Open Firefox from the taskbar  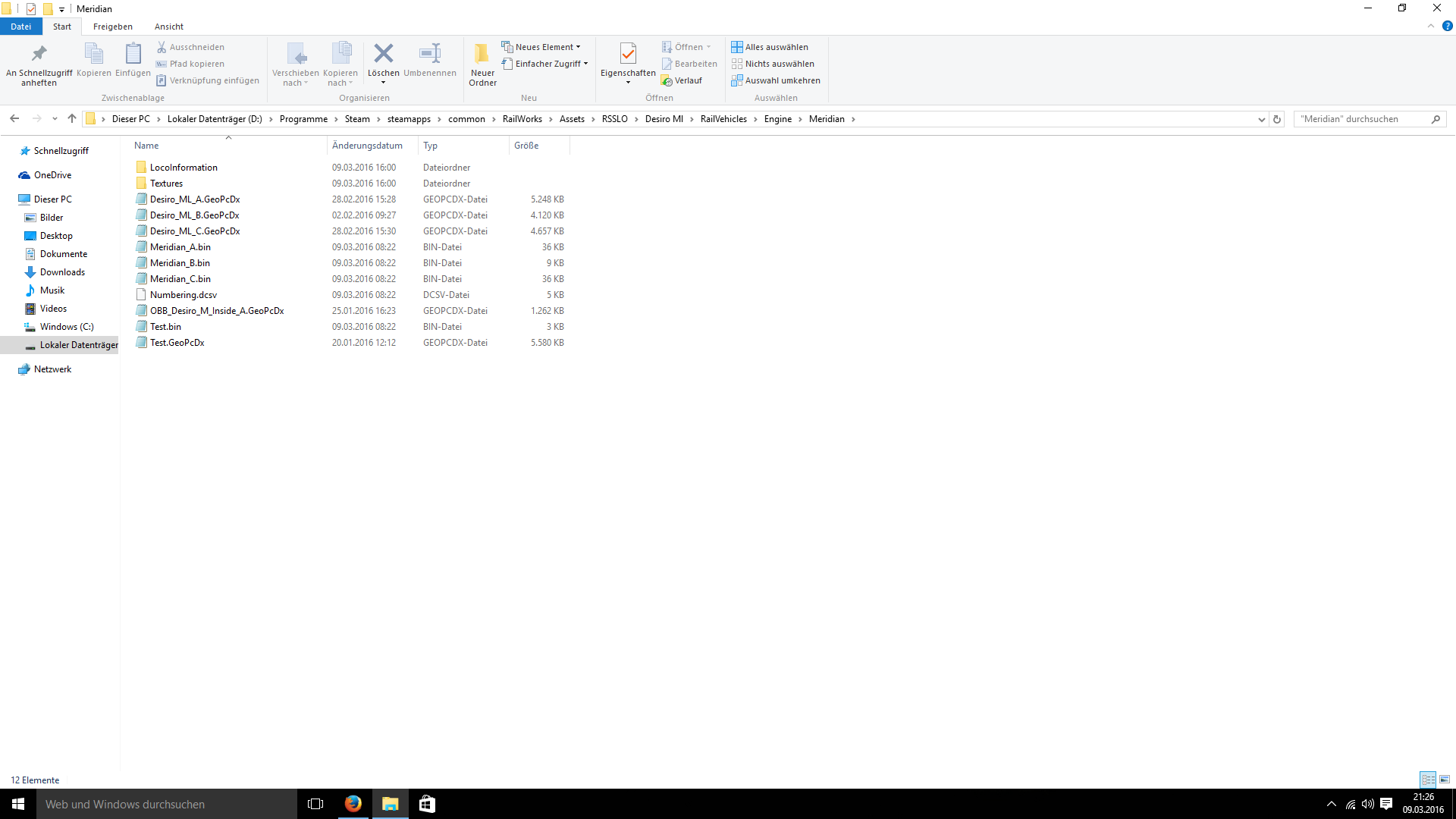pos(353,804)
